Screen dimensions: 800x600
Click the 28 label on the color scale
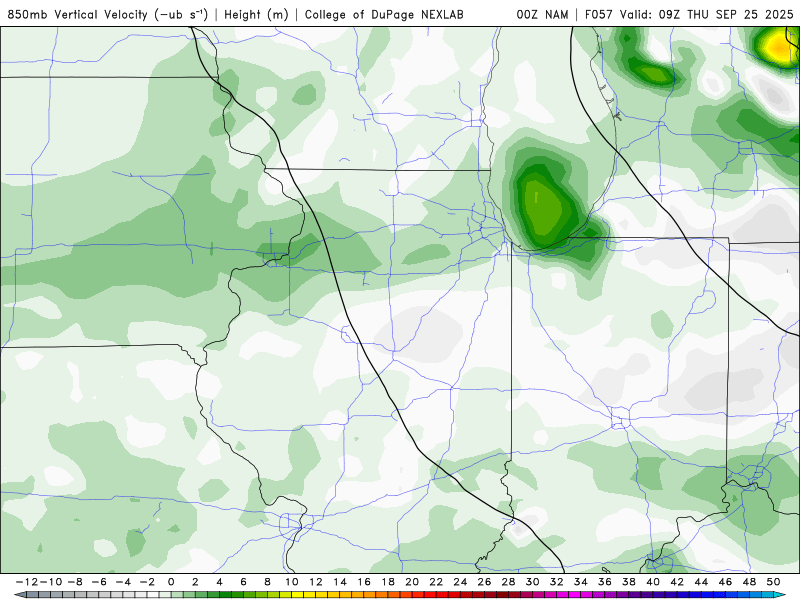click(x=508, y=582)
